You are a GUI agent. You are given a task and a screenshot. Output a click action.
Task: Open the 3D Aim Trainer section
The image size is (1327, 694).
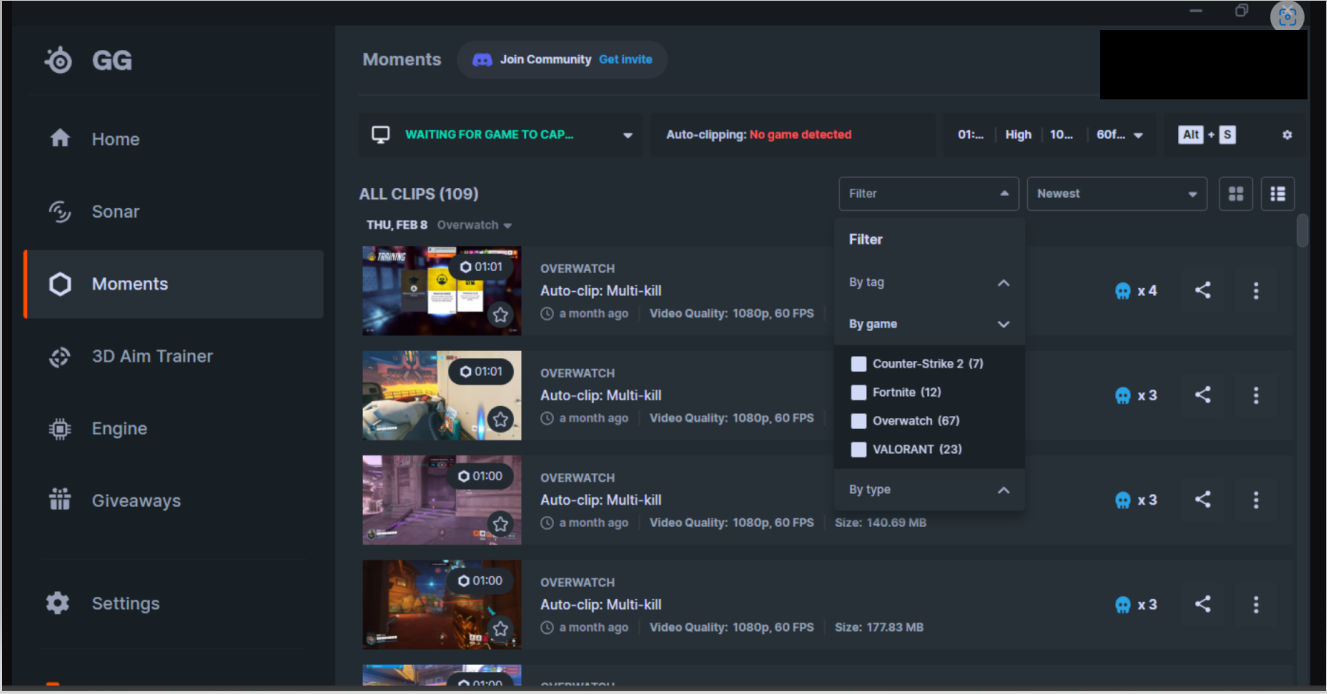[151, 356]
